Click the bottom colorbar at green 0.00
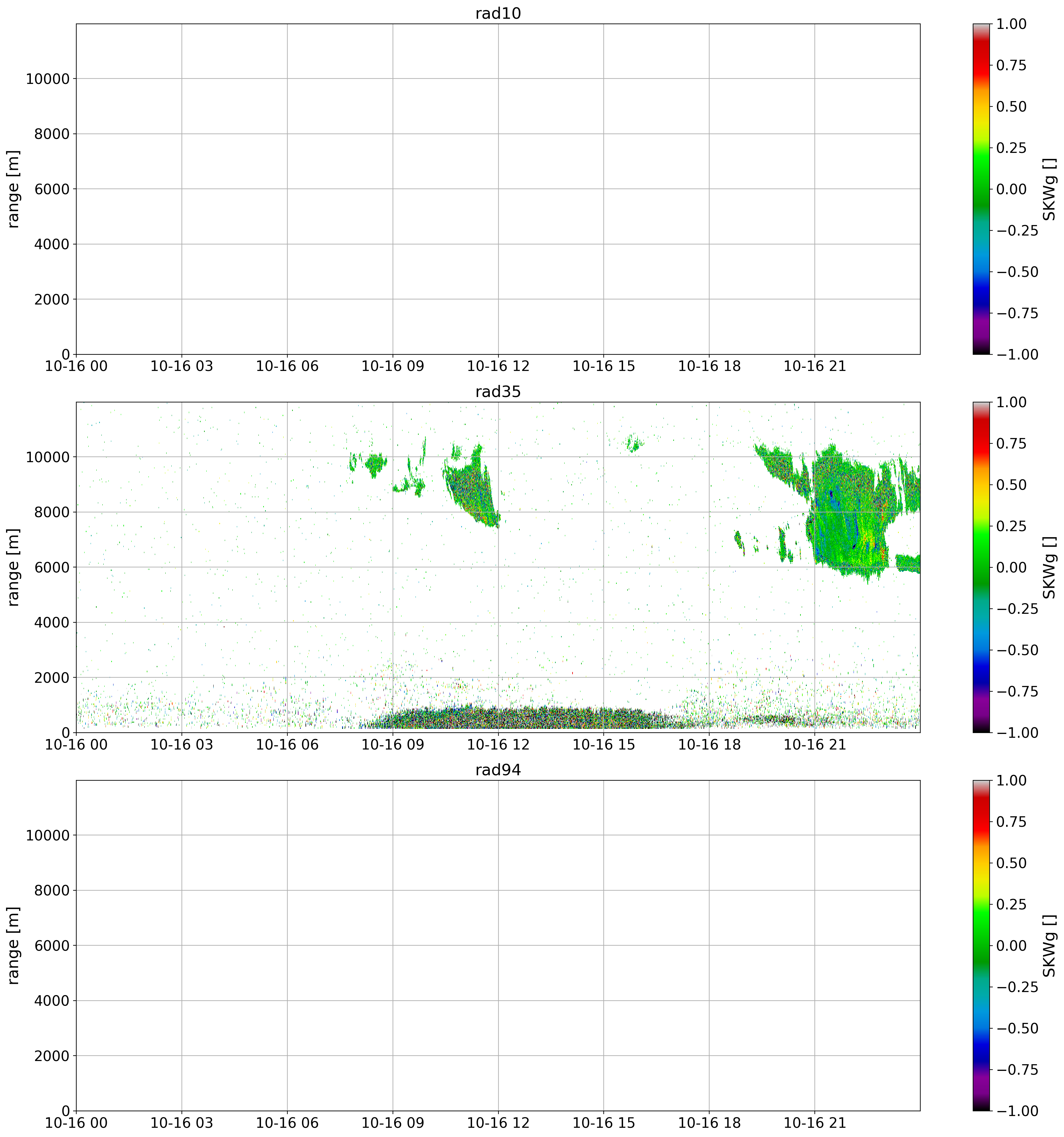The width and height of the screenshot is (1064, 1137). [x=982, y=945]
